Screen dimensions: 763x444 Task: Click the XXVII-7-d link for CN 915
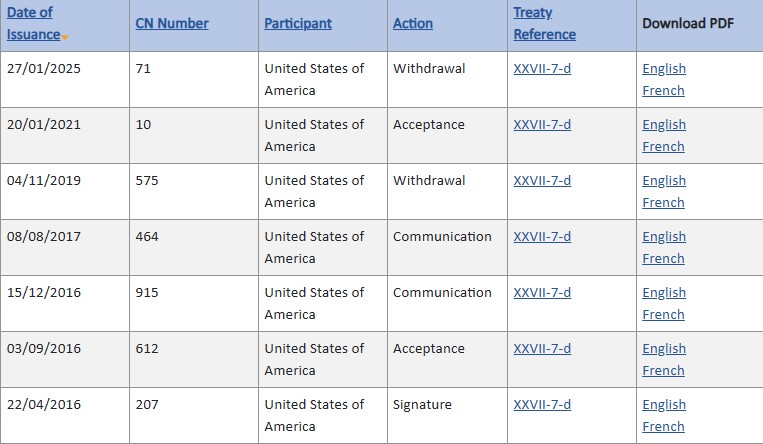click(542, 293)
